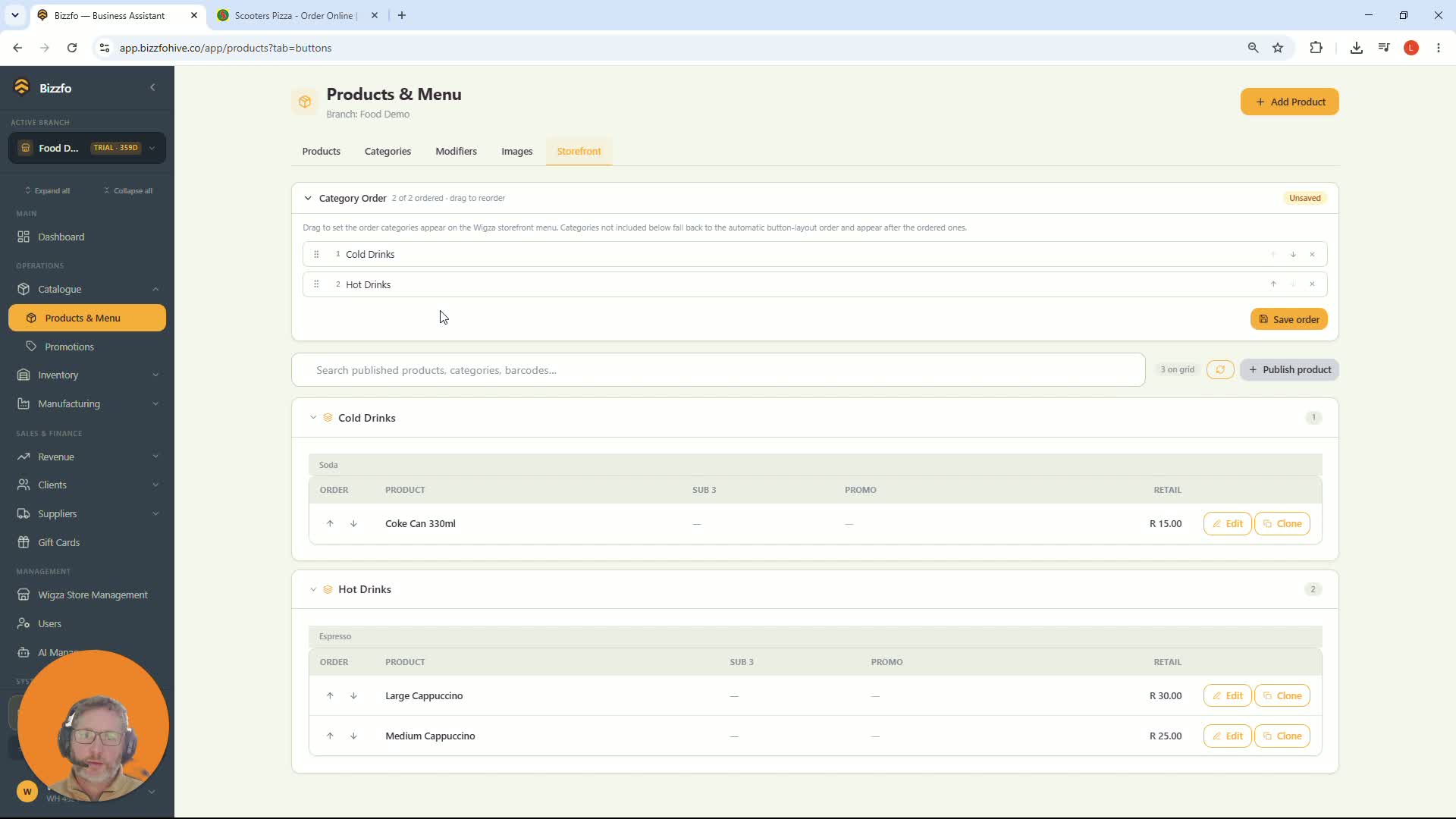Clone the Large Cappuccino product
1456x819 pixels.
pos(1282,695)
